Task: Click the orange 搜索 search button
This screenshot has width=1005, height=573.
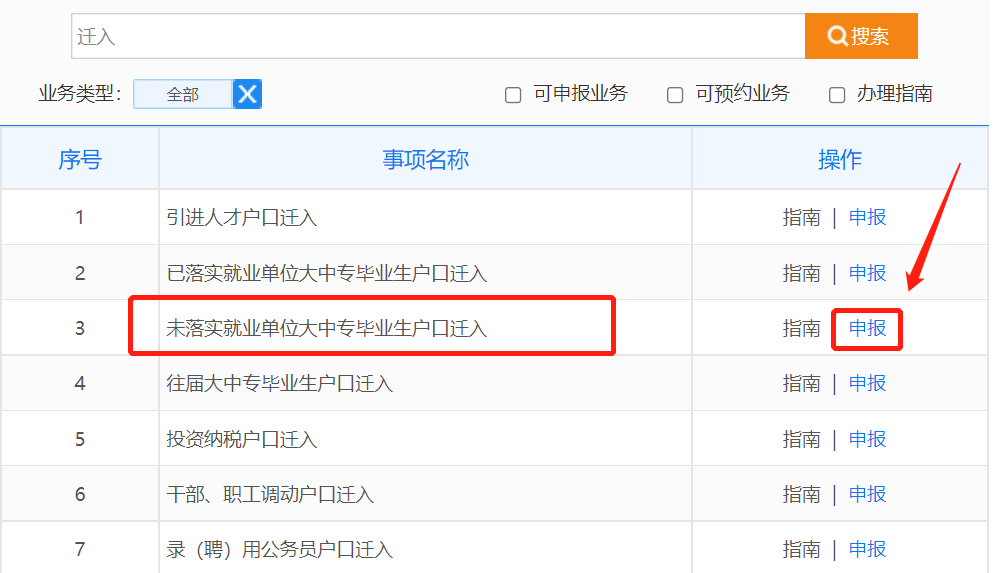Action: [860, 36]
